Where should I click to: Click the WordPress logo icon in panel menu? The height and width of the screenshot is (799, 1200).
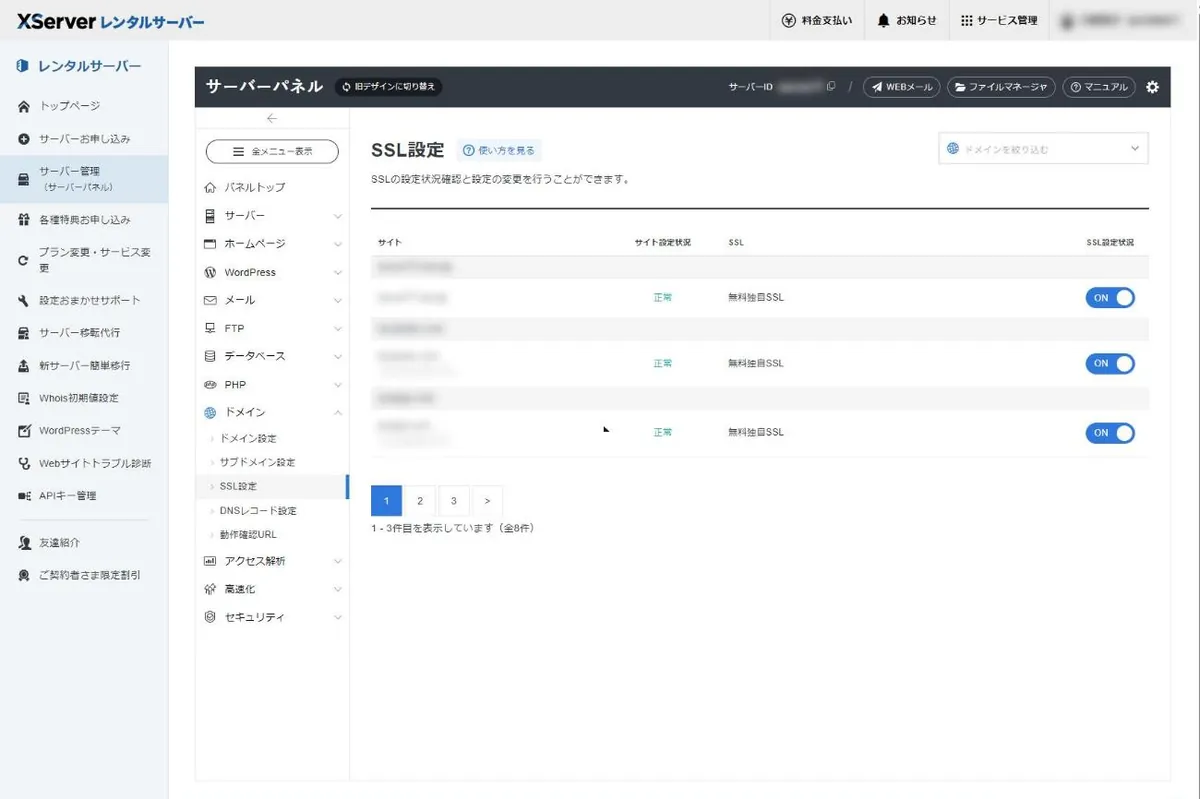pos(210,272)
